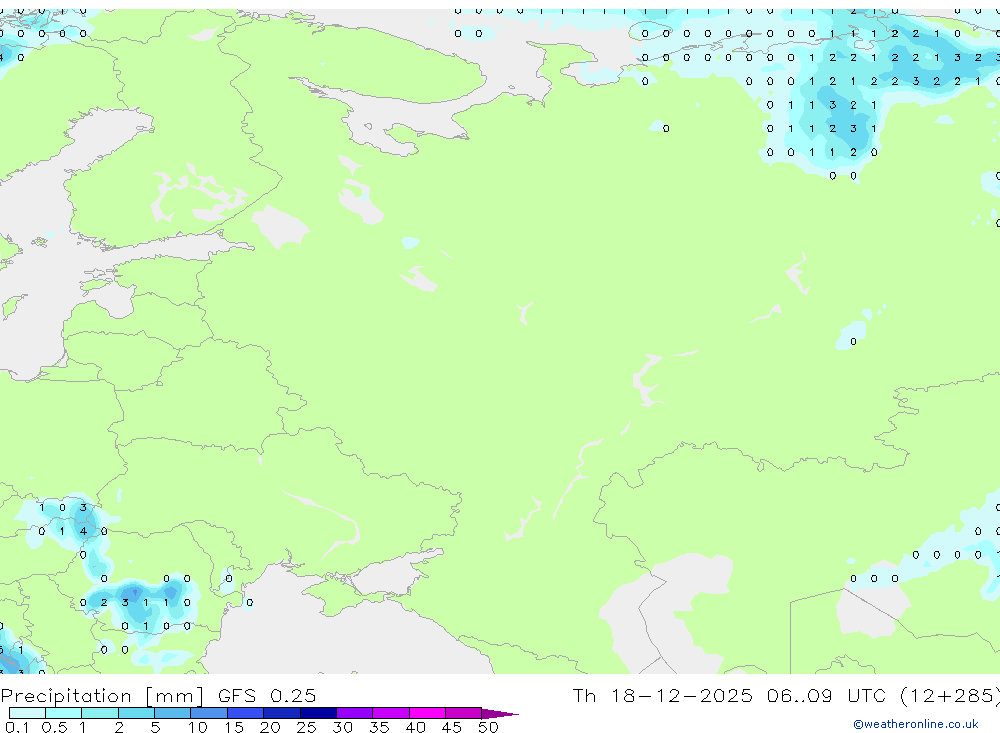Click the above-50 mm arrow tip of the legend
Screen dimensions: 1000x733
[500, 714]
